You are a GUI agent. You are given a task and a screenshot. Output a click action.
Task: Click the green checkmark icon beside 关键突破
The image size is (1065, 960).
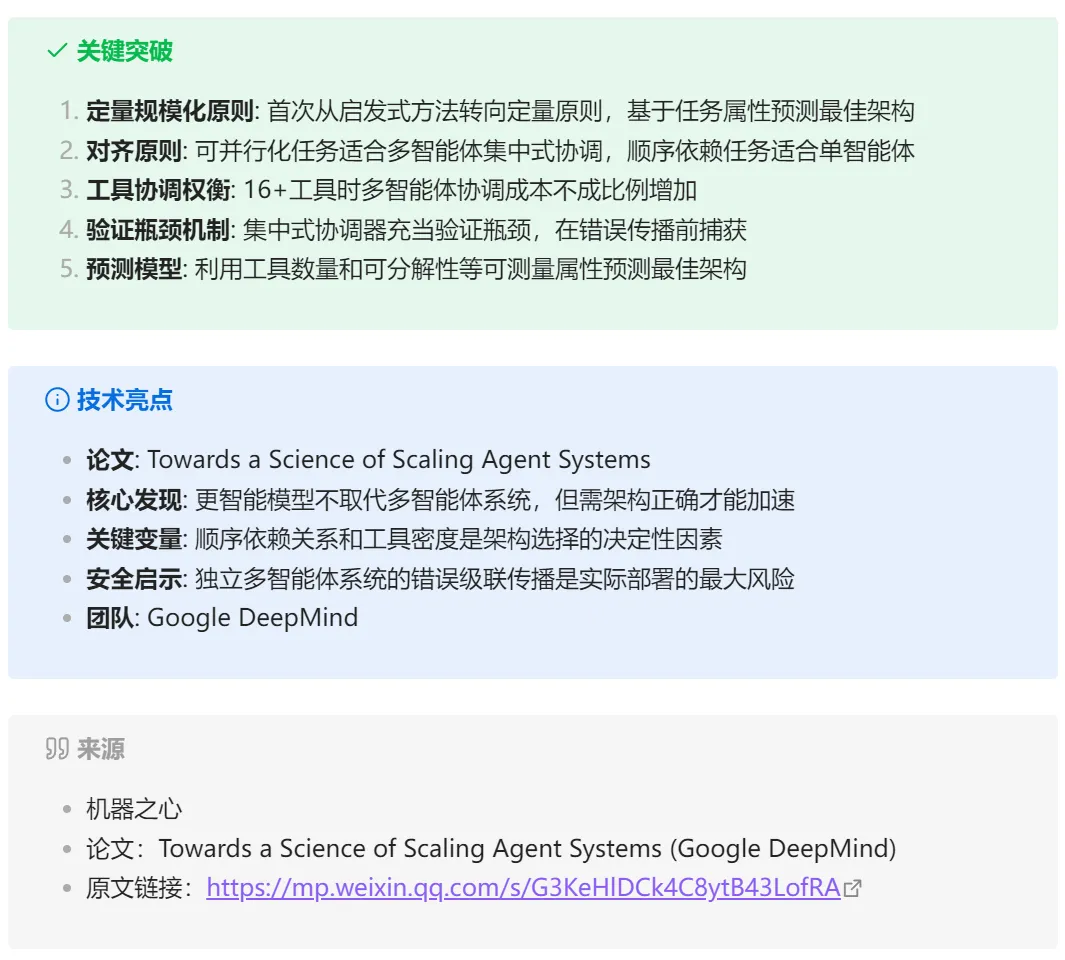tap(57, 50)
